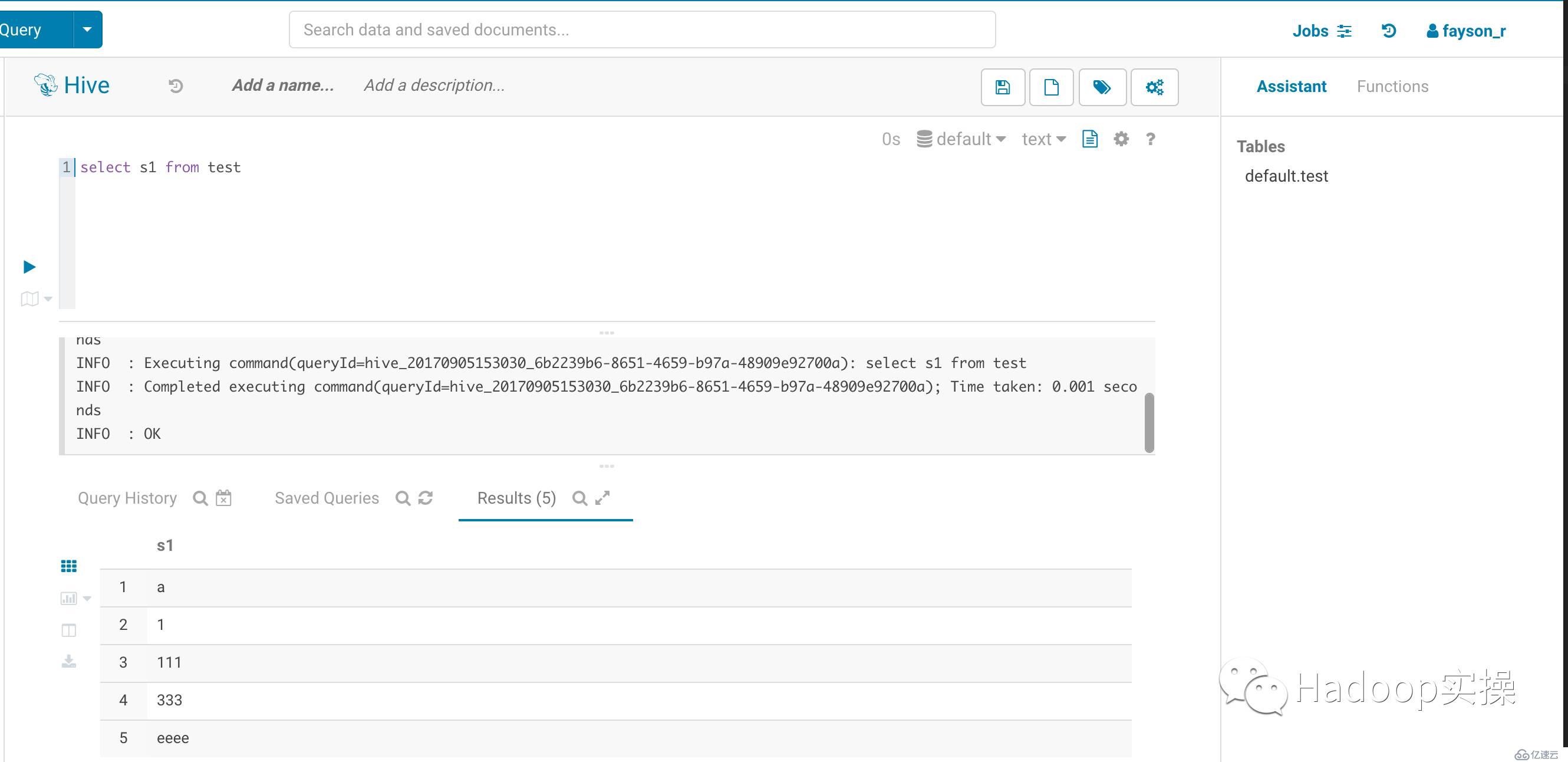Image resolution: width=1568 pixels, height=762 pixels.
Task: Expand results to full screen icon
Action: (x=602, y=498)
